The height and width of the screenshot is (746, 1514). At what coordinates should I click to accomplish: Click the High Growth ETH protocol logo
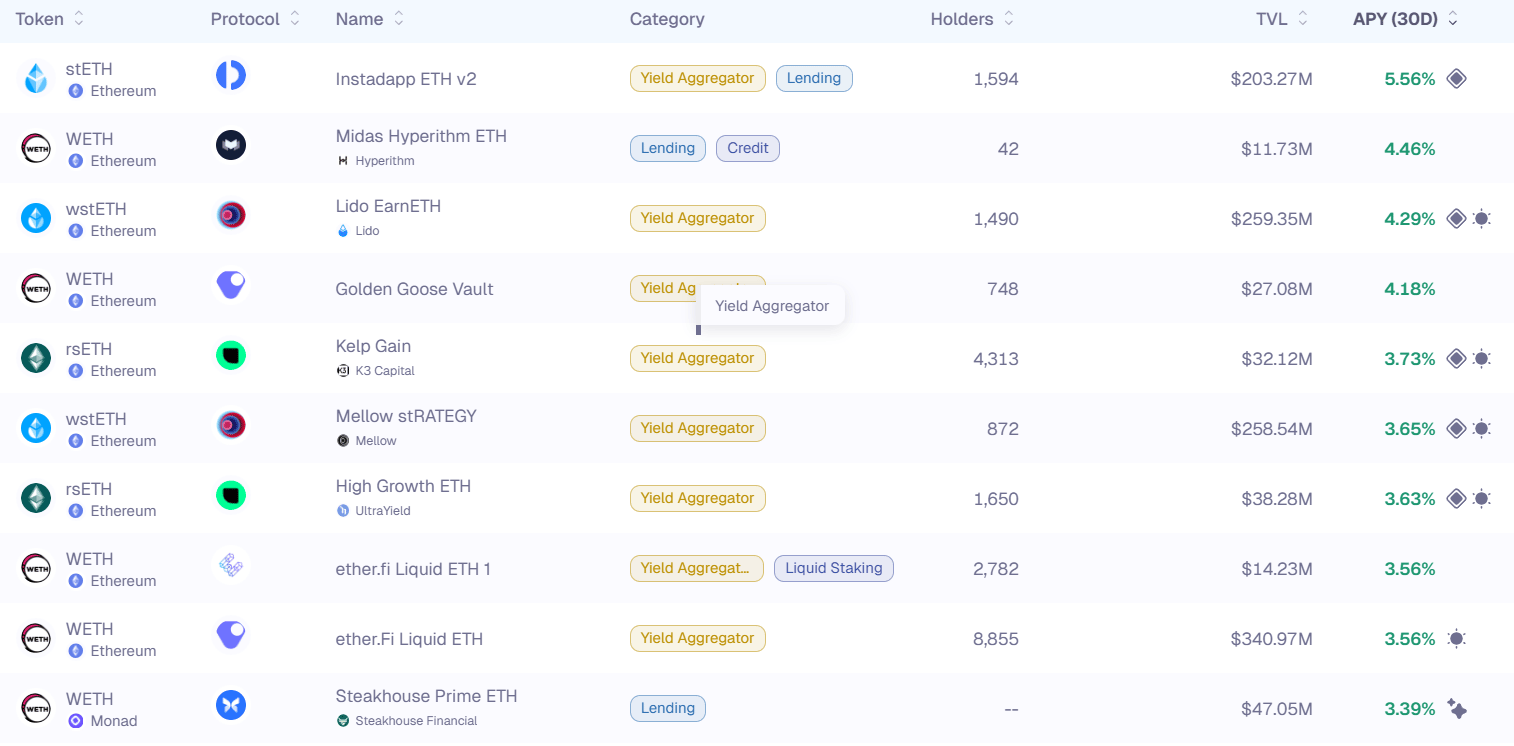pyautogui.click(x=231, y=495)
